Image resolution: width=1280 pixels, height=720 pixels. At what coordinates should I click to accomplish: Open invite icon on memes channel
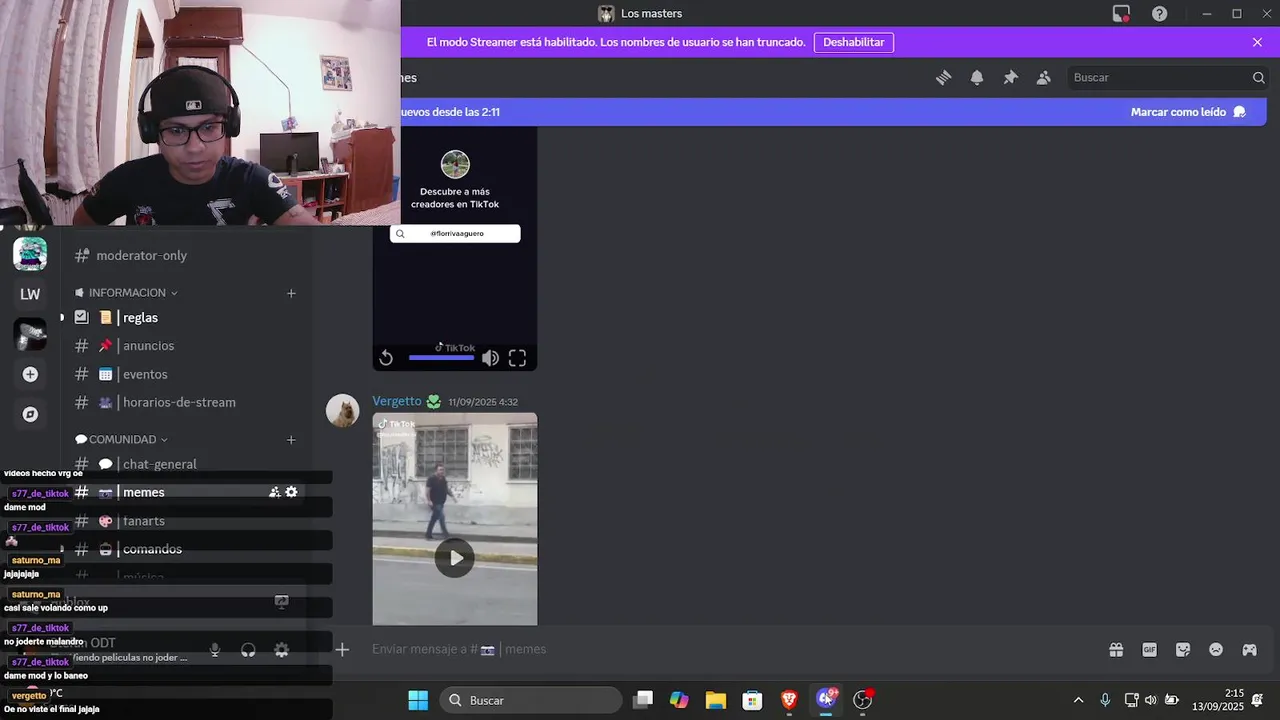[x=274, y=492]
